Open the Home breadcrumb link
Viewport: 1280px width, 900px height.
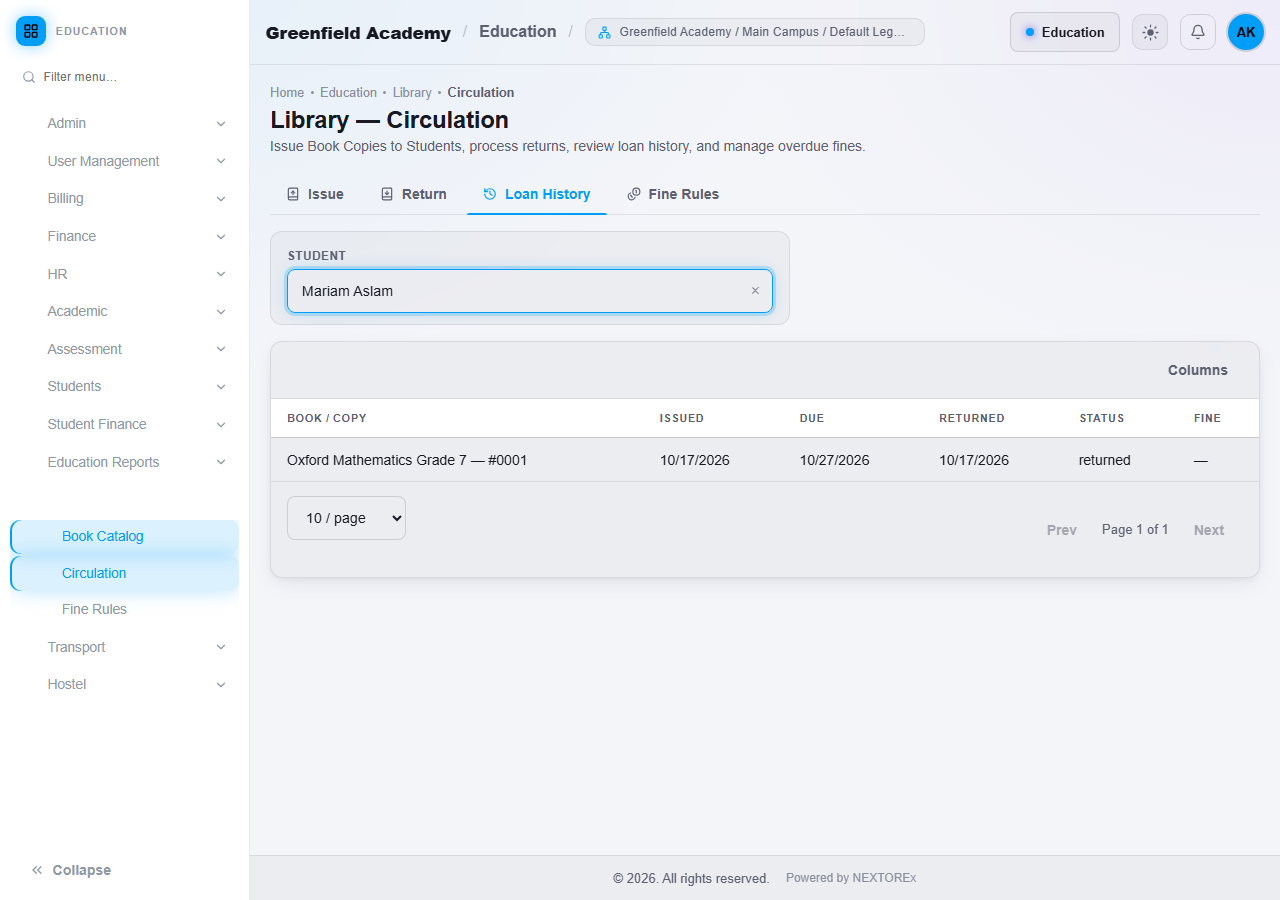(x=287, y=92)
